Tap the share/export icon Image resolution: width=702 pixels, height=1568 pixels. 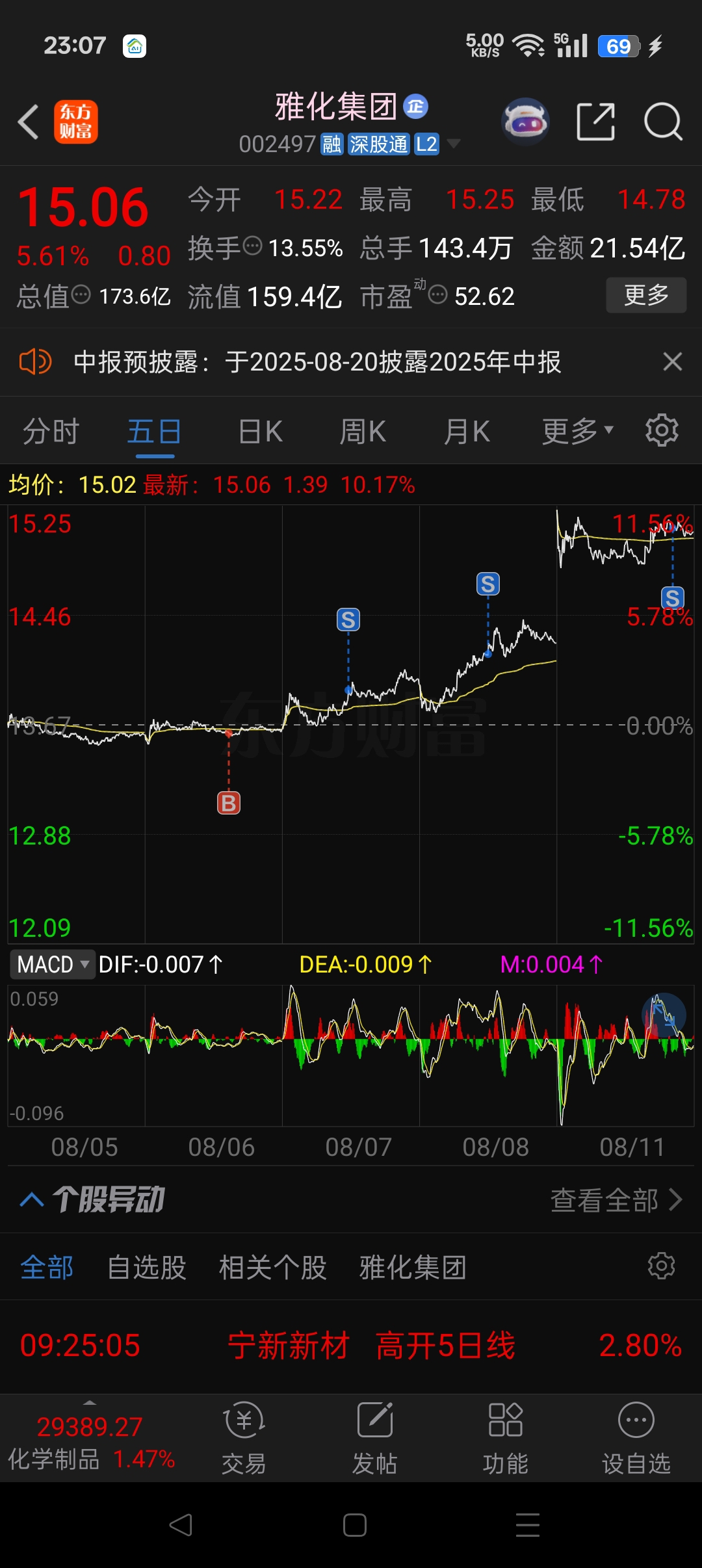(595, 122)
